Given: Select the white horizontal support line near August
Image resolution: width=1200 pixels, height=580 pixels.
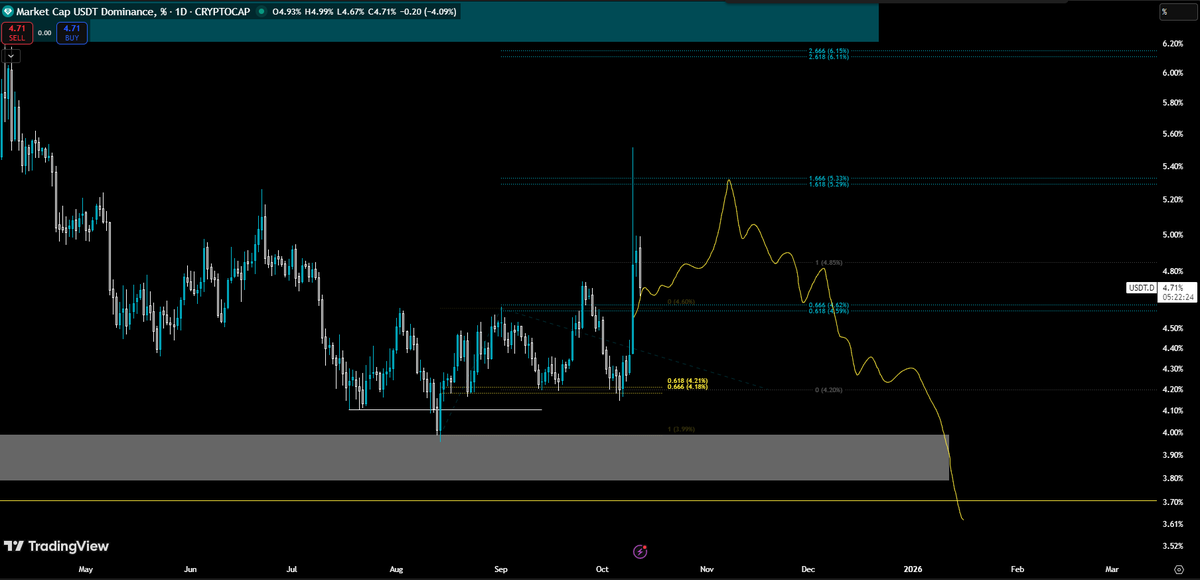Looking at the screenshot, I should (x=445, y=409).
